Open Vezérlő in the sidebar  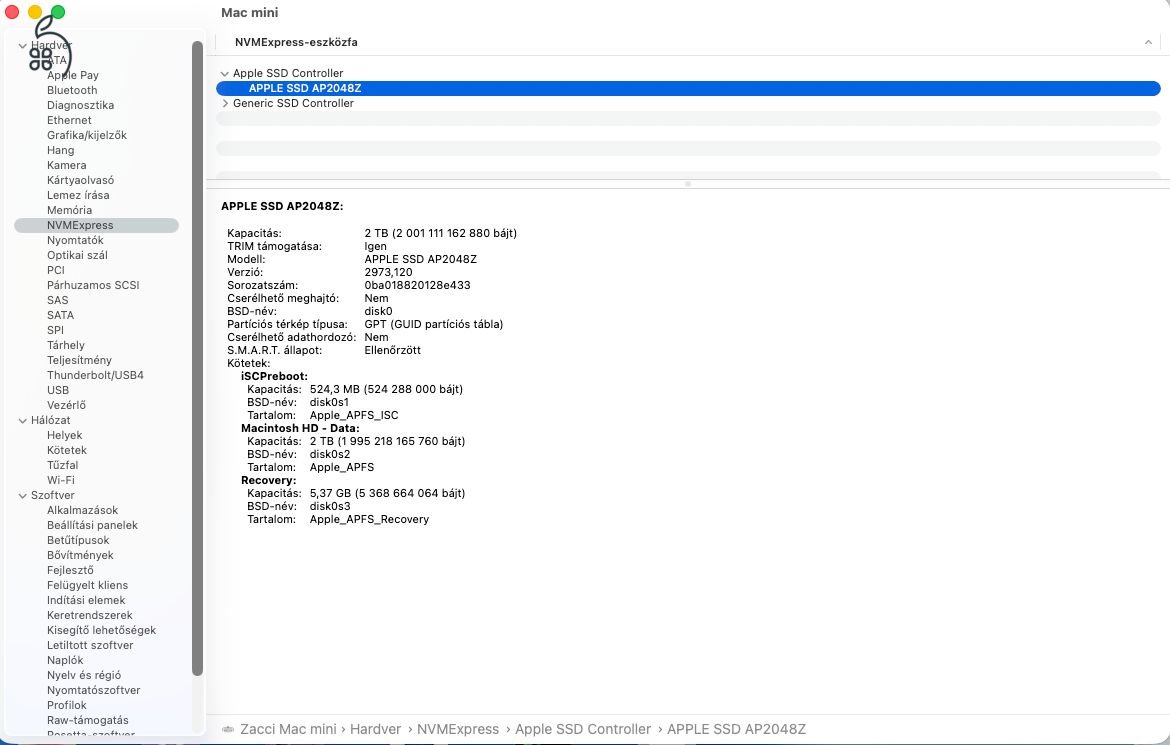[66, 405]
